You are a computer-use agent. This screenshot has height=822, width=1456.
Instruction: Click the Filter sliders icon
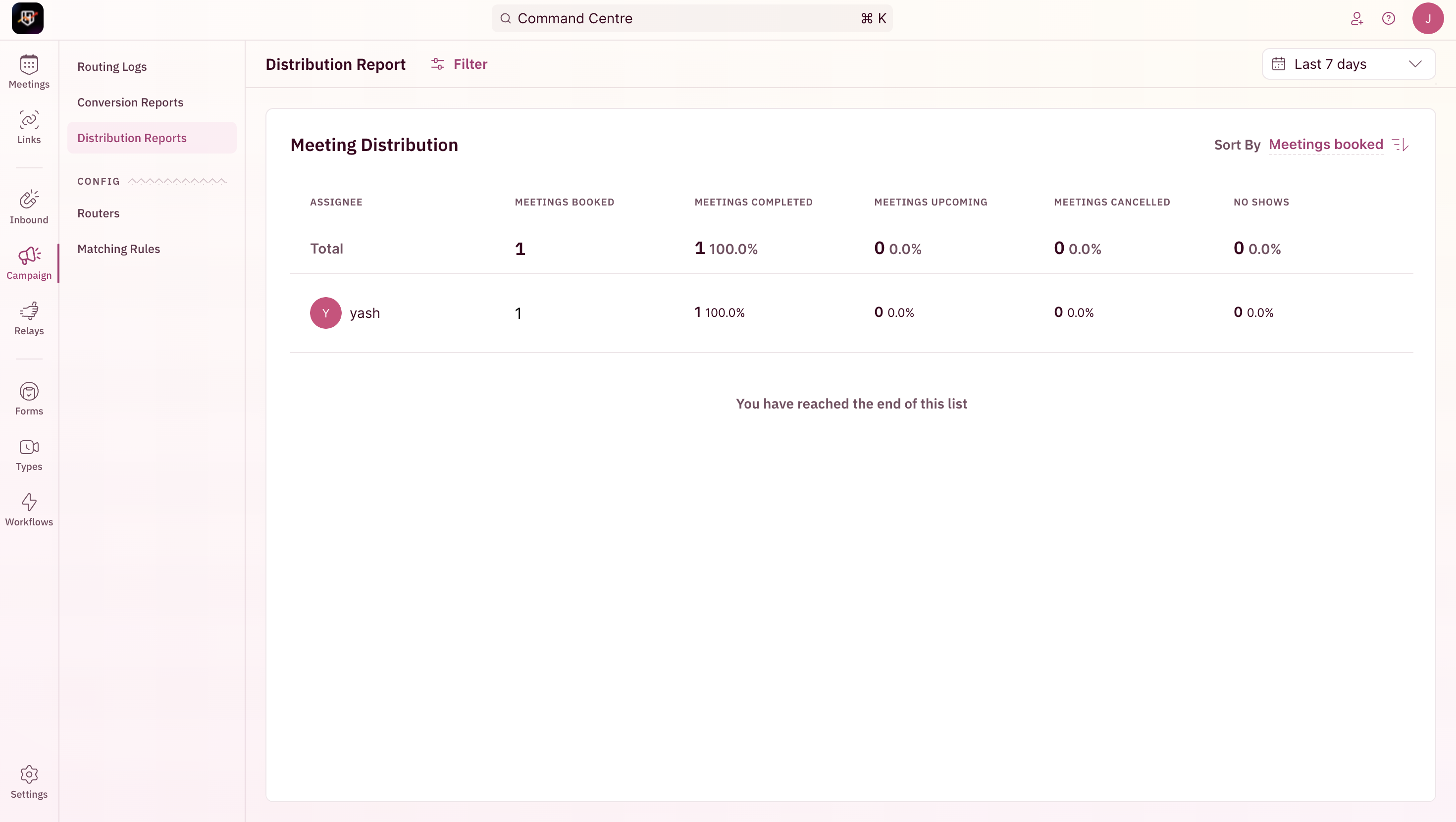437,64
